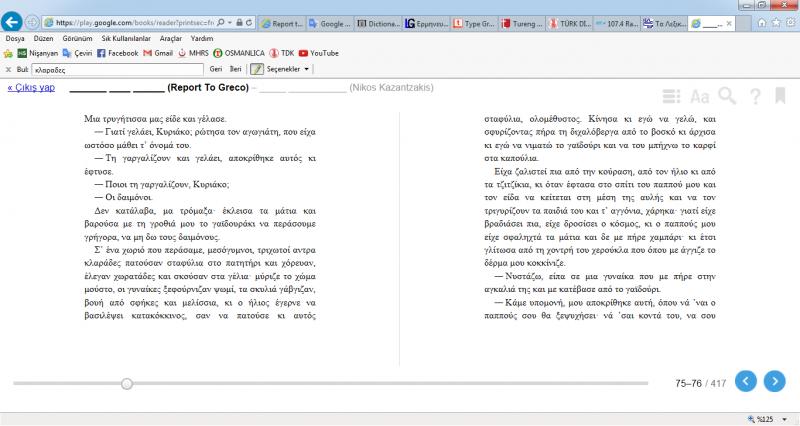Switch to the 'Ερμηνευ...' tab
Image resolution: width=800 pixels, height=426 pixels.
427,23
